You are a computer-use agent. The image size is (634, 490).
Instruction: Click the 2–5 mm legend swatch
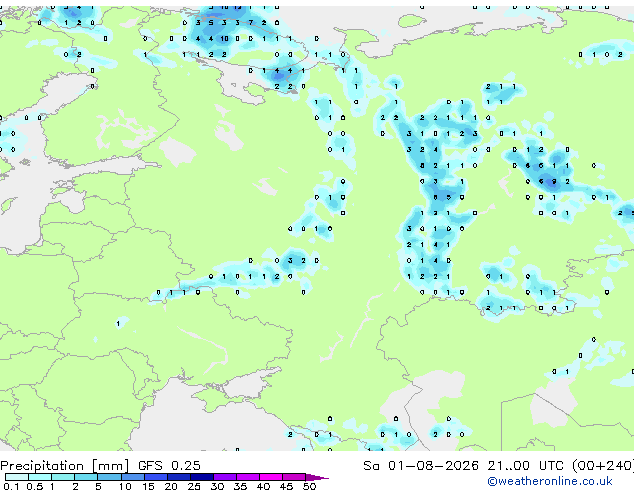click(x=86, y=477)
